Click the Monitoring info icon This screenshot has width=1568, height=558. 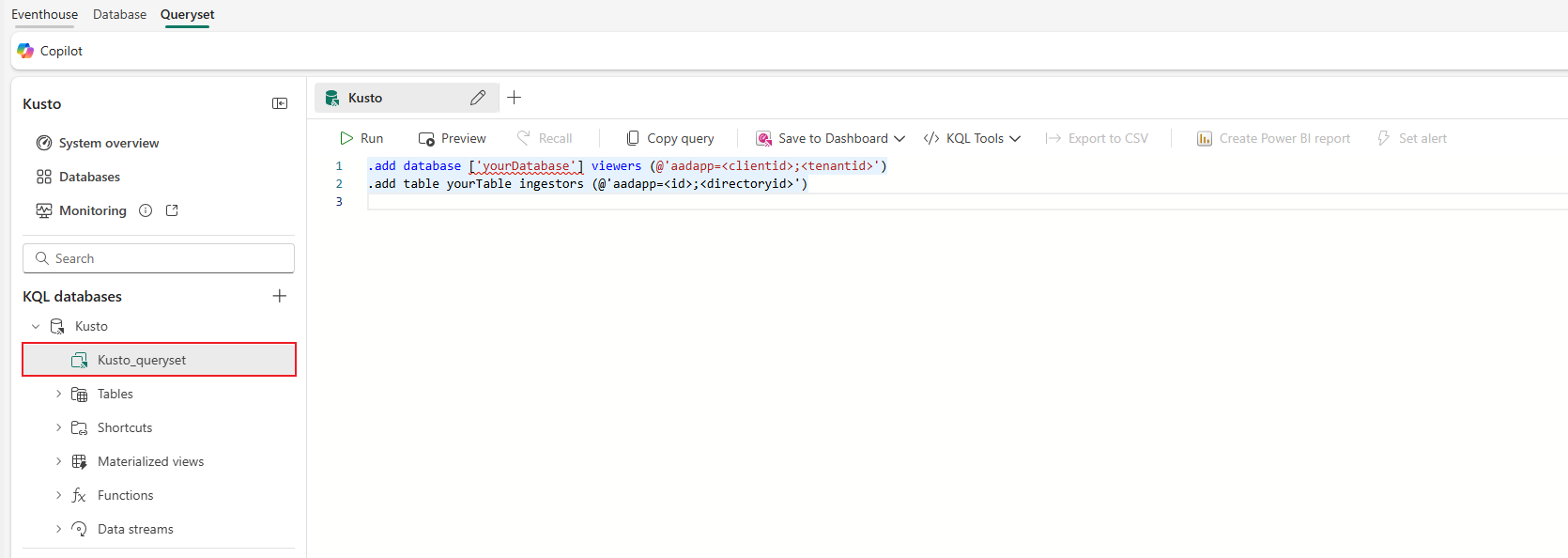pos(146,210)
